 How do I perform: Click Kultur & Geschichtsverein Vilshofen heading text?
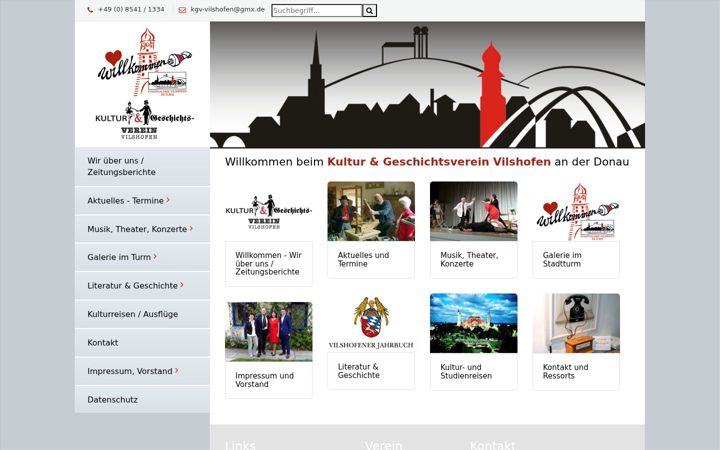pyautogui.click(x=439, y=162)
